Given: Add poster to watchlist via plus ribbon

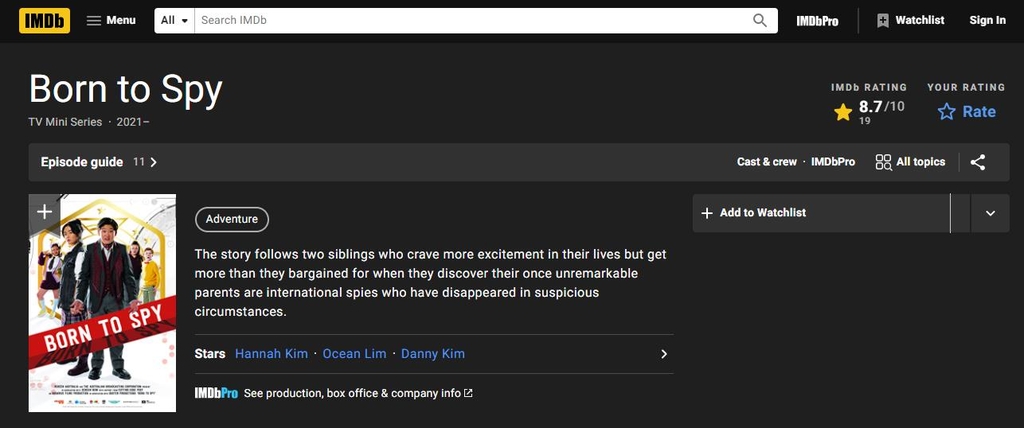Looking at the screenshot, I should coord(44,211).
